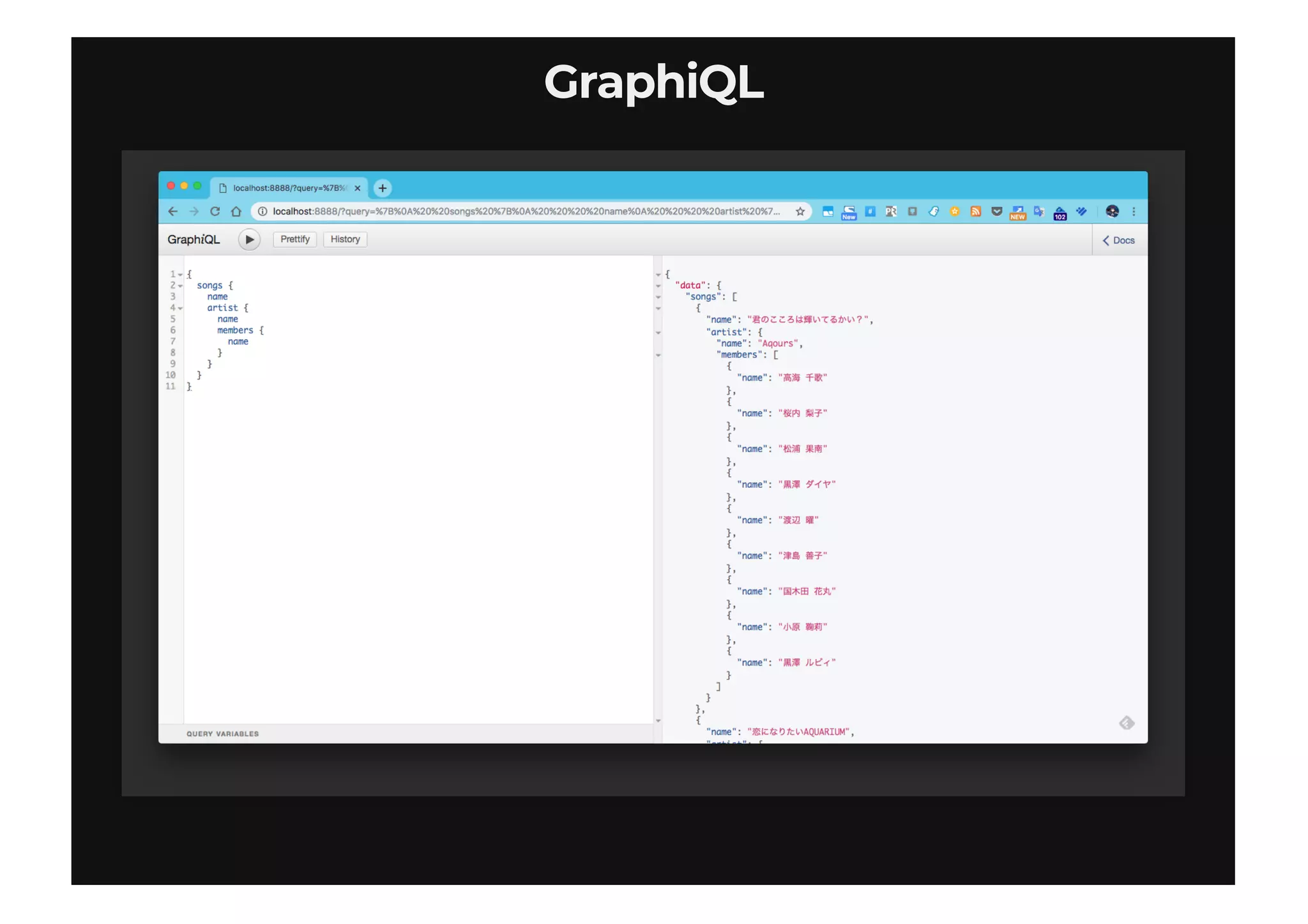The height and width of the screenshot is (924, 1308).
Task: Click member name "黒澤 ルビィ"
Action: click(x=807, y=663)
